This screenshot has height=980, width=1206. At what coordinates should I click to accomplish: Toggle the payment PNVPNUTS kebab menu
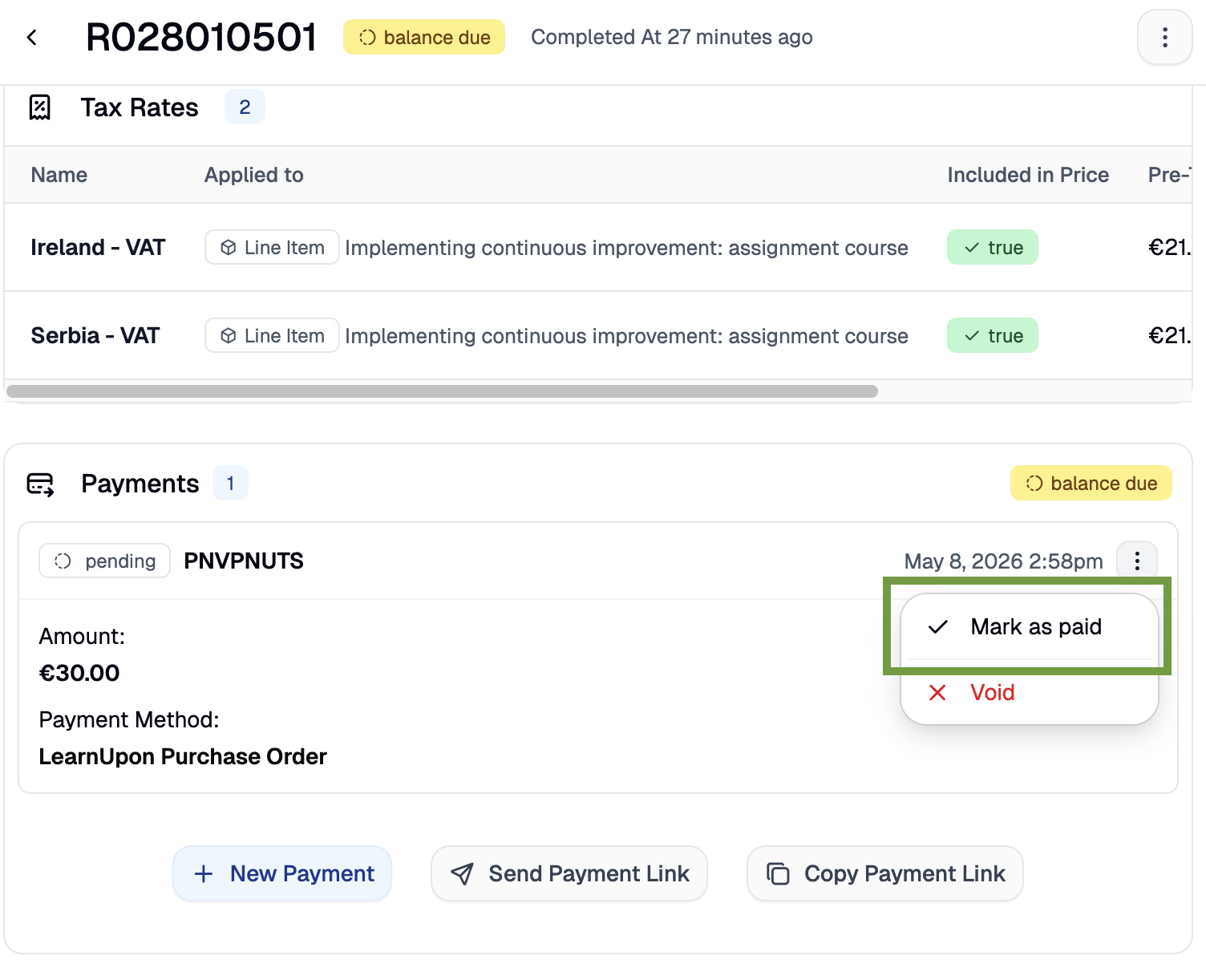click(1137, 561)
